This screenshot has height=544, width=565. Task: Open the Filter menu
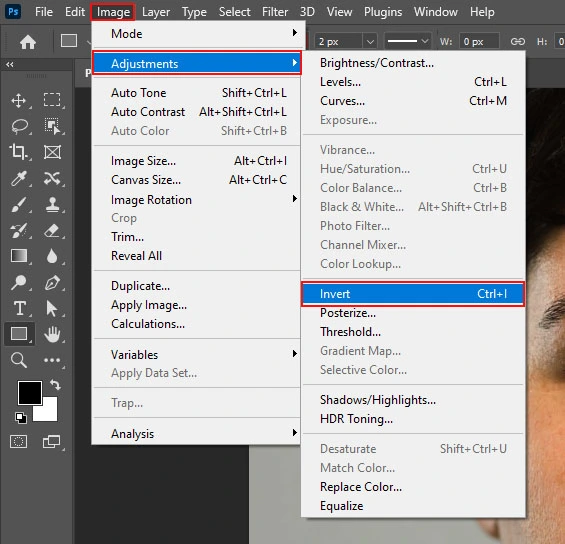(275, 12)
